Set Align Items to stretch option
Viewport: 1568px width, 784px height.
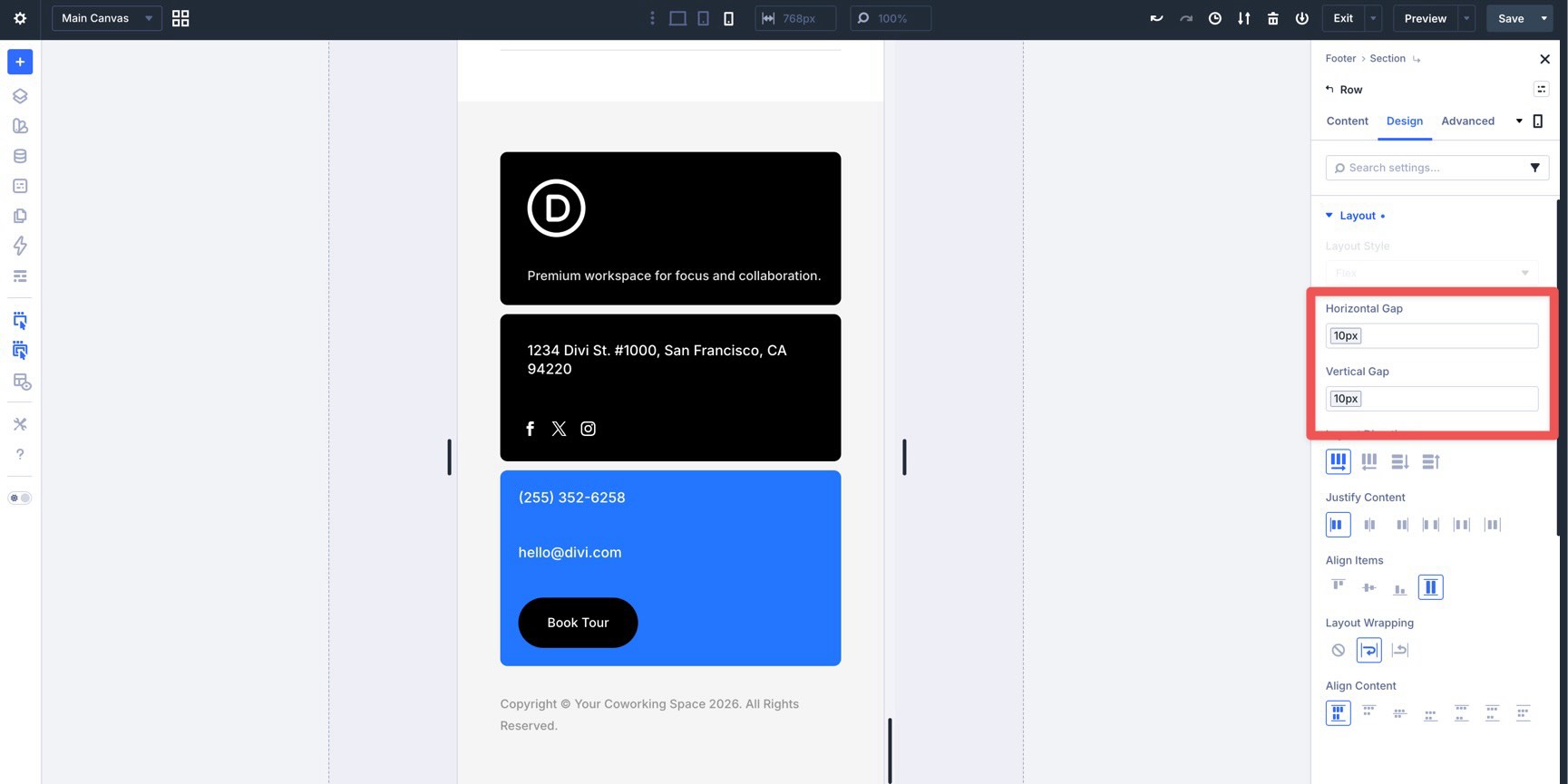(x=1430, y=587)
